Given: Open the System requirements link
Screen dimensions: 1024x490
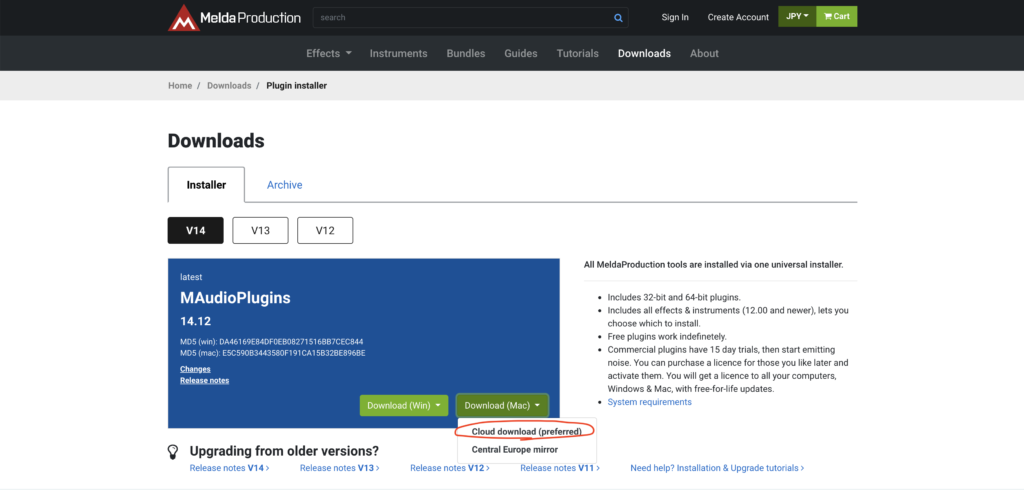Looking at the screenshot, I should [x=649, y=402].
